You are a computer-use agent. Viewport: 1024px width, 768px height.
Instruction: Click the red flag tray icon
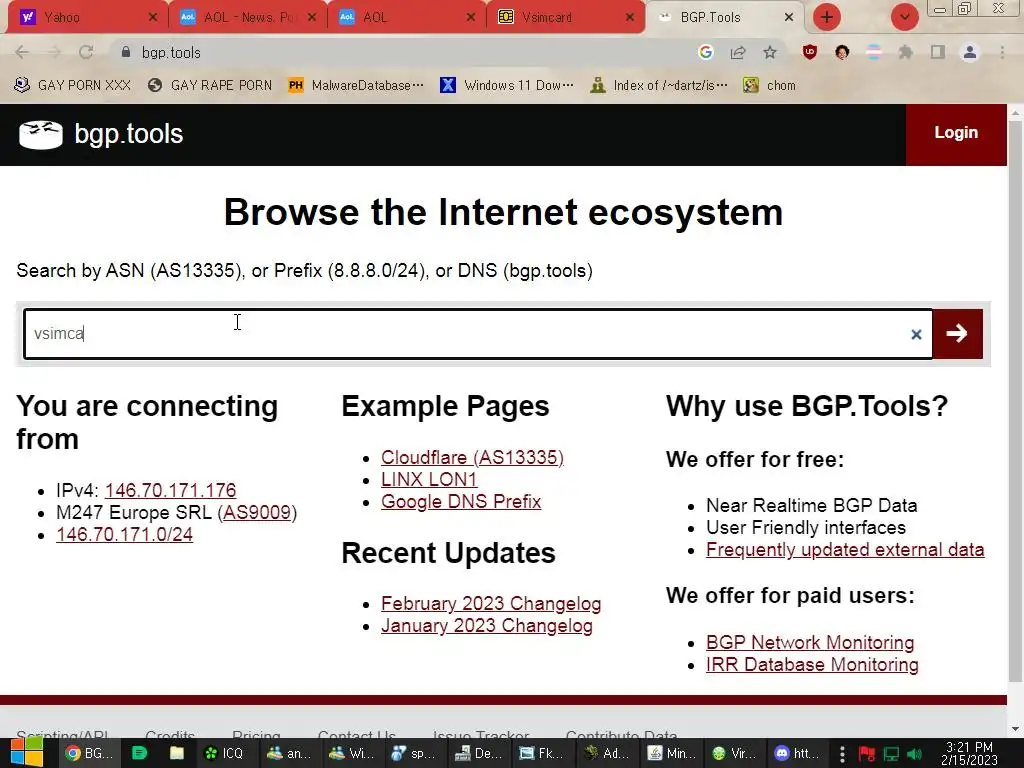[867, 754]
